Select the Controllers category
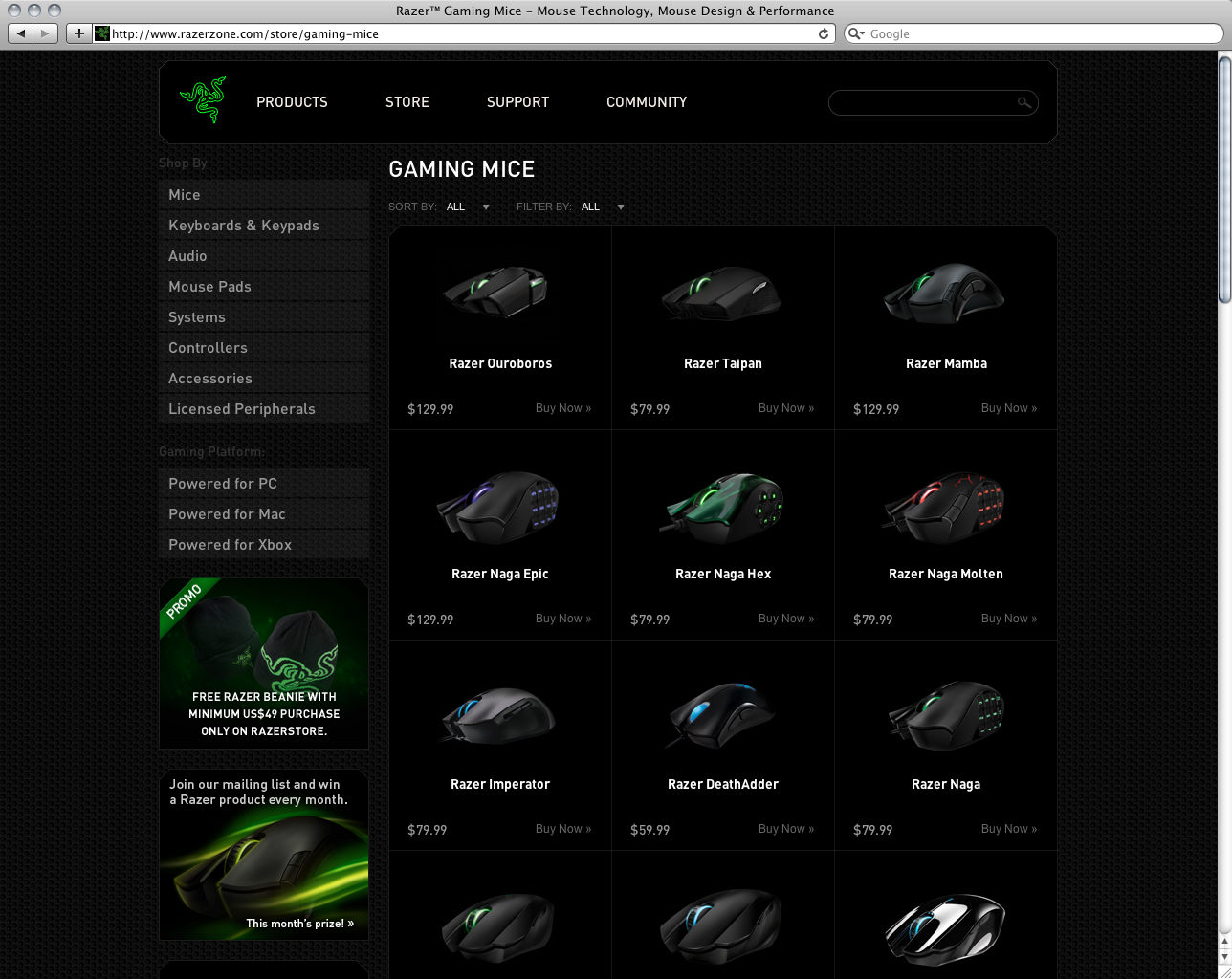 [x=264, y=348]
